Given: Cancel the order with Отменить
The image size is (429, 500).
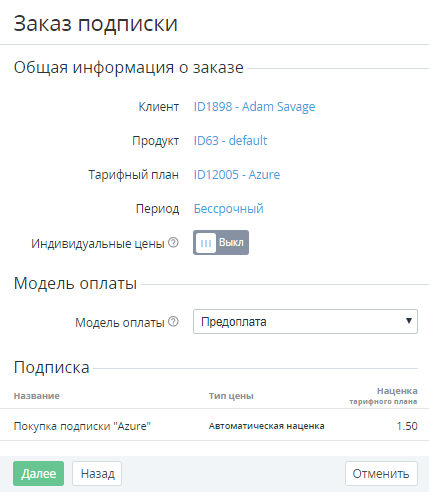Looking at the screenshot, I should click(381, 473).
